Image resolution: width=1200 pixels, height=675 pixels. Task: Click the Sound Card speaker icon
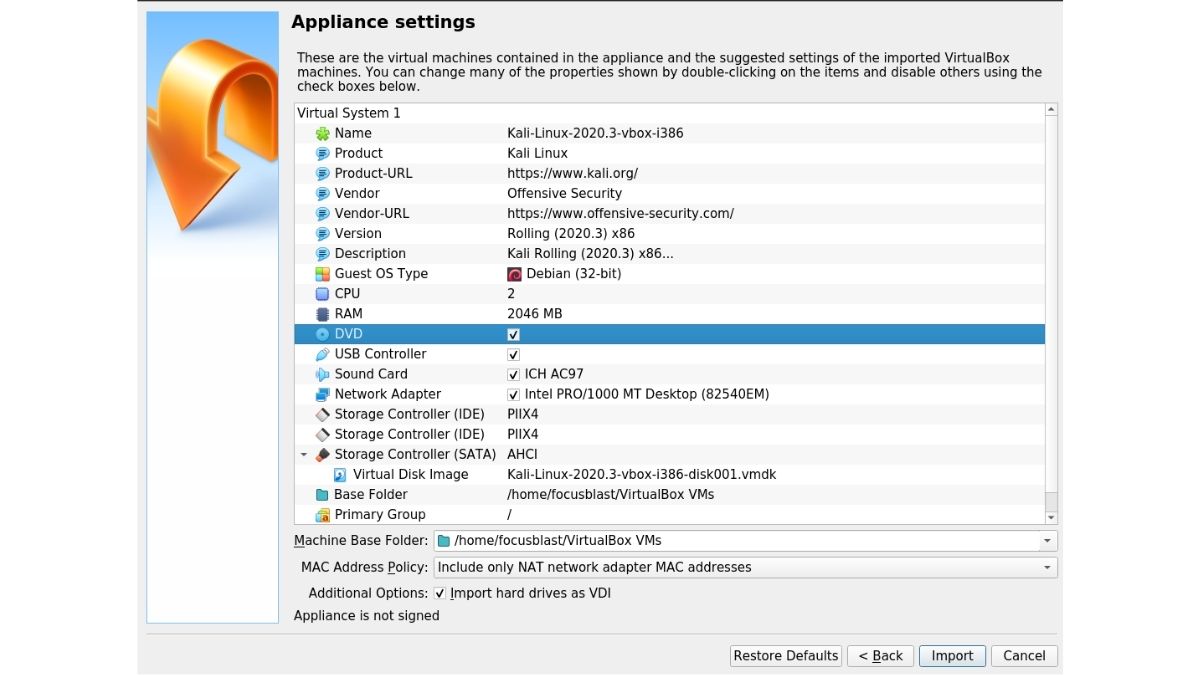322,373
